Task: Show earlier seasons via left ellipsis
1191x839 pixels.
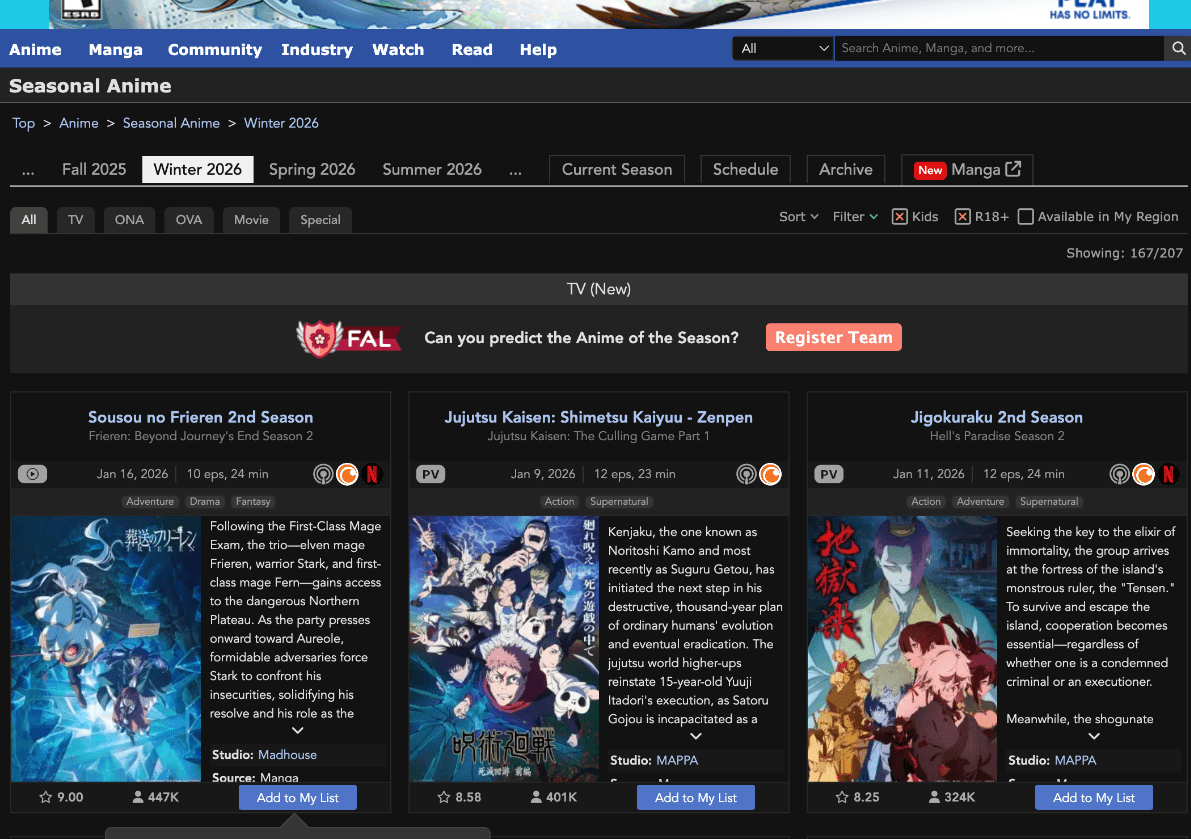Action: (x=28, y=170)
